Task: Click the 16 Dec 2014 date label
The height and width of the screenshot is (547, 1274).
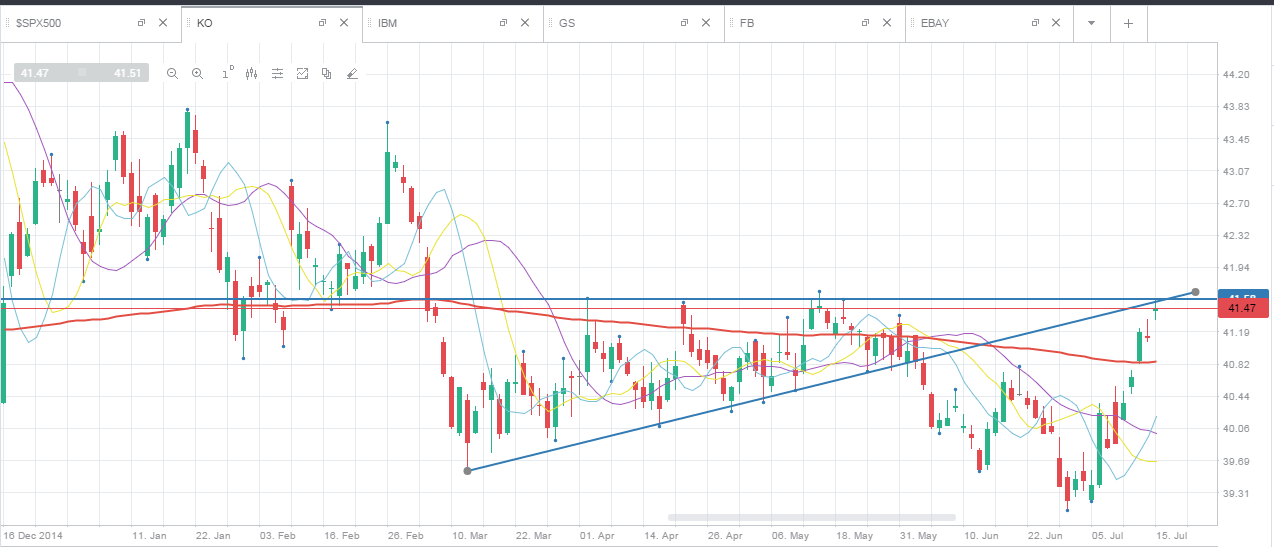Action: coord(31,537)
